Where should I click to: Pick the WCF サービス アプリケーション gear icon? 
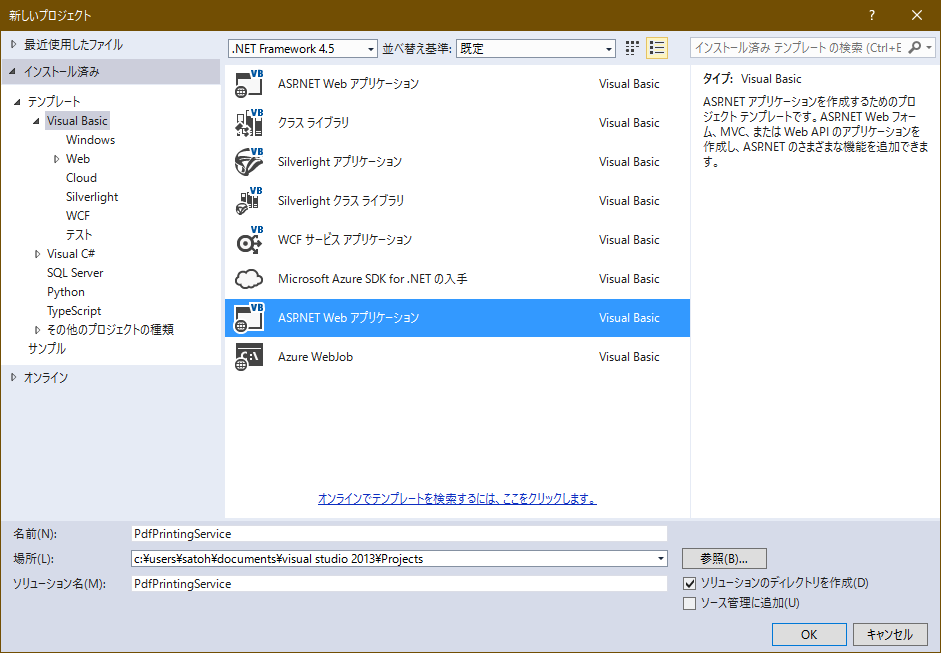click(248, 240)
